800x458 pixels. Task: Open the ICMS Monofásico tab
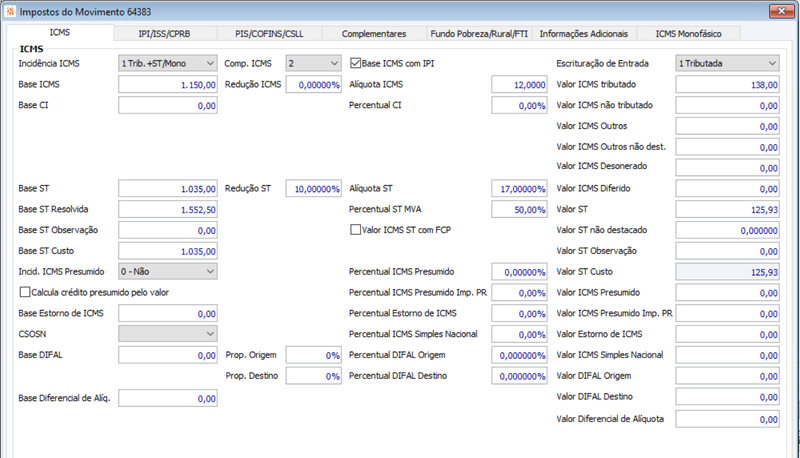tap(688, 34)
